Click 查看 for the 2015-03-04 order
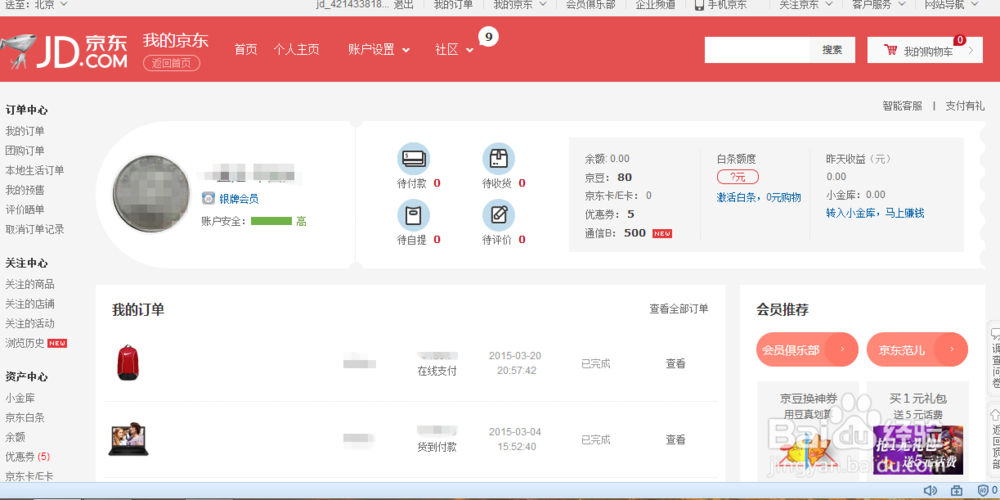1000x500 pixels. coord(675,439)
